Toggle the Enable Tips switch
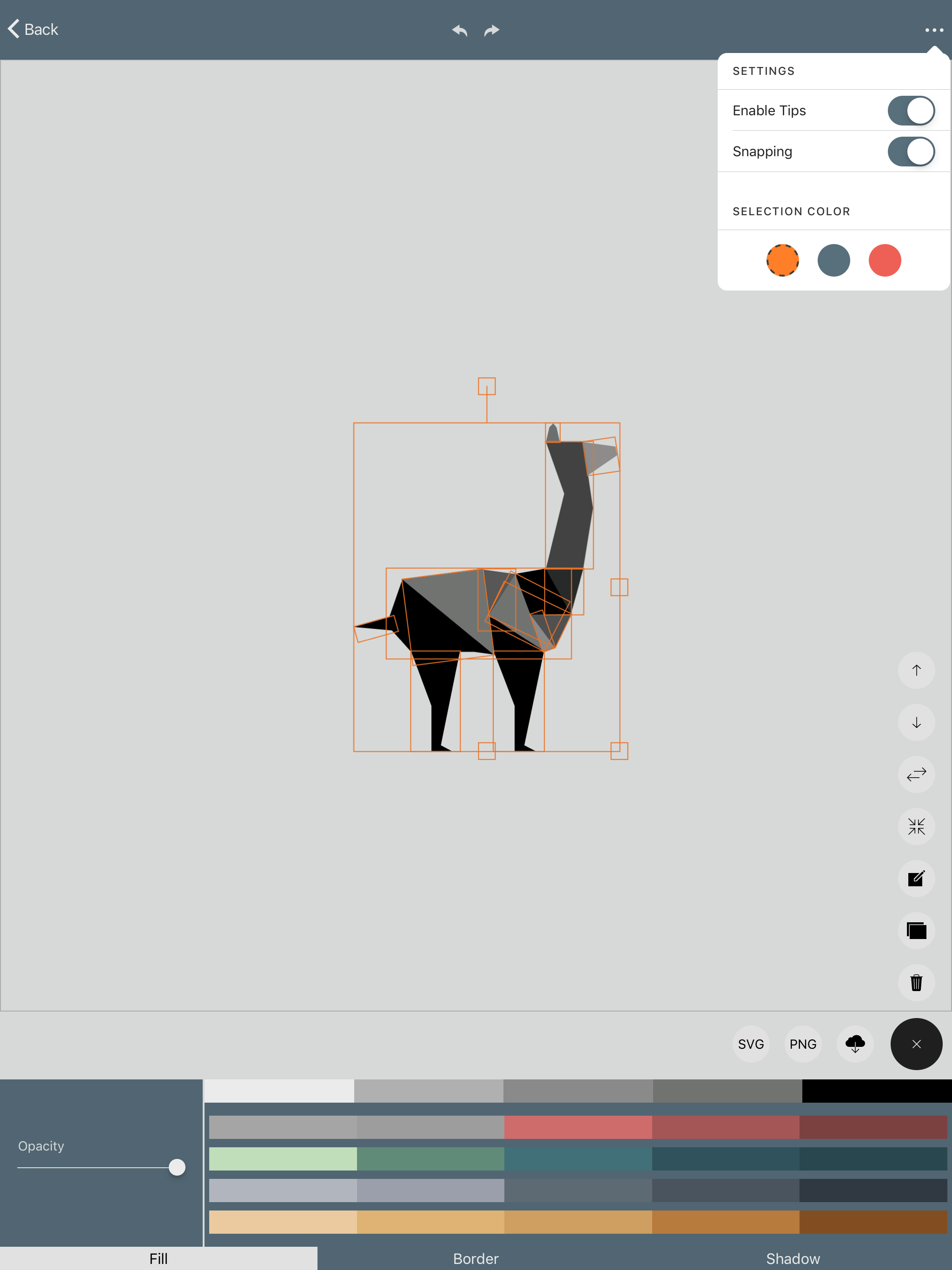The image size is (952, 1270). [x=911, y=110]
